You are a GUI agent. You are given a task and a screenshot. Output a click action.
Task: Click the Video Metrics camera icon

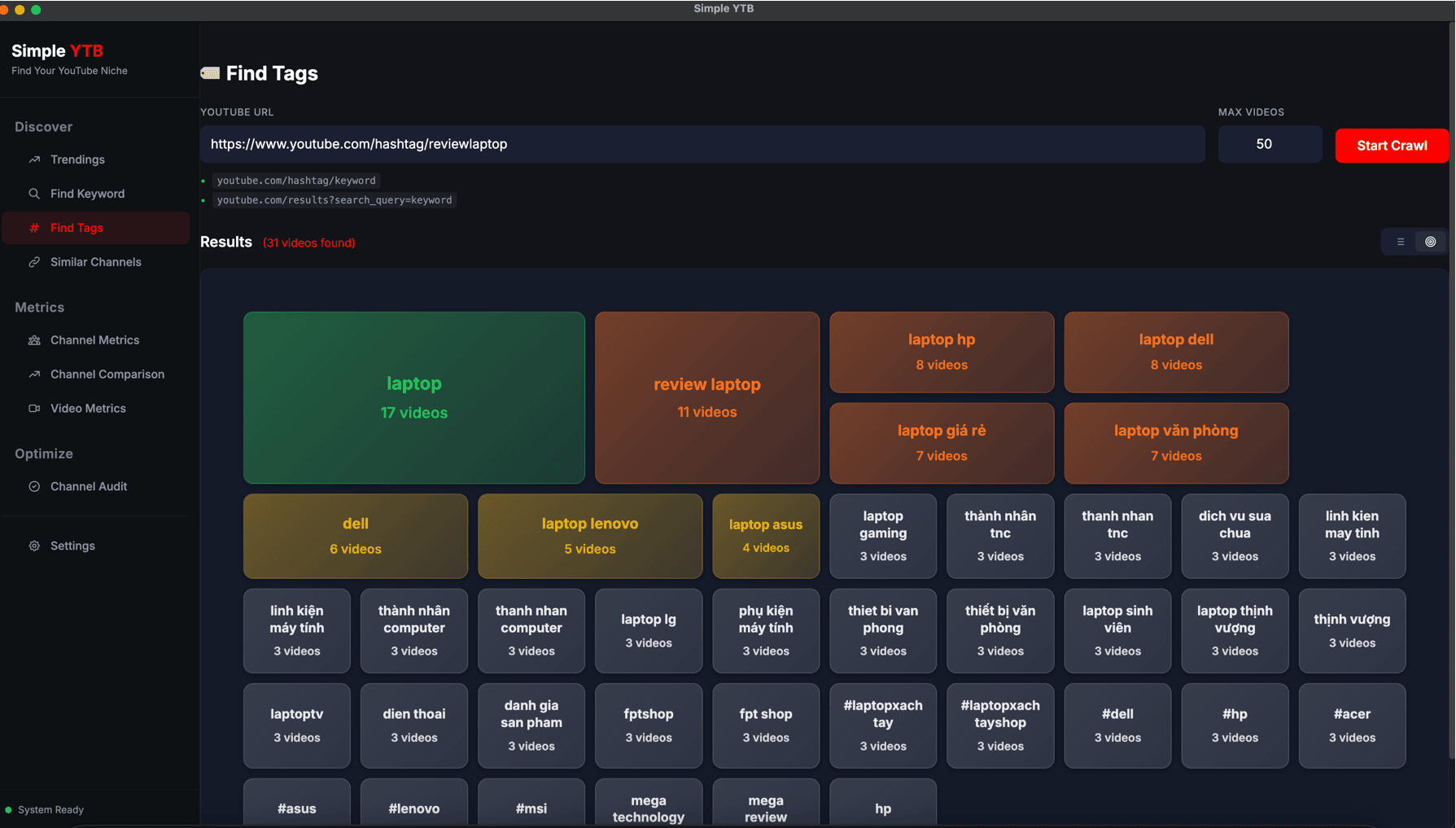[x=34, y=409]
